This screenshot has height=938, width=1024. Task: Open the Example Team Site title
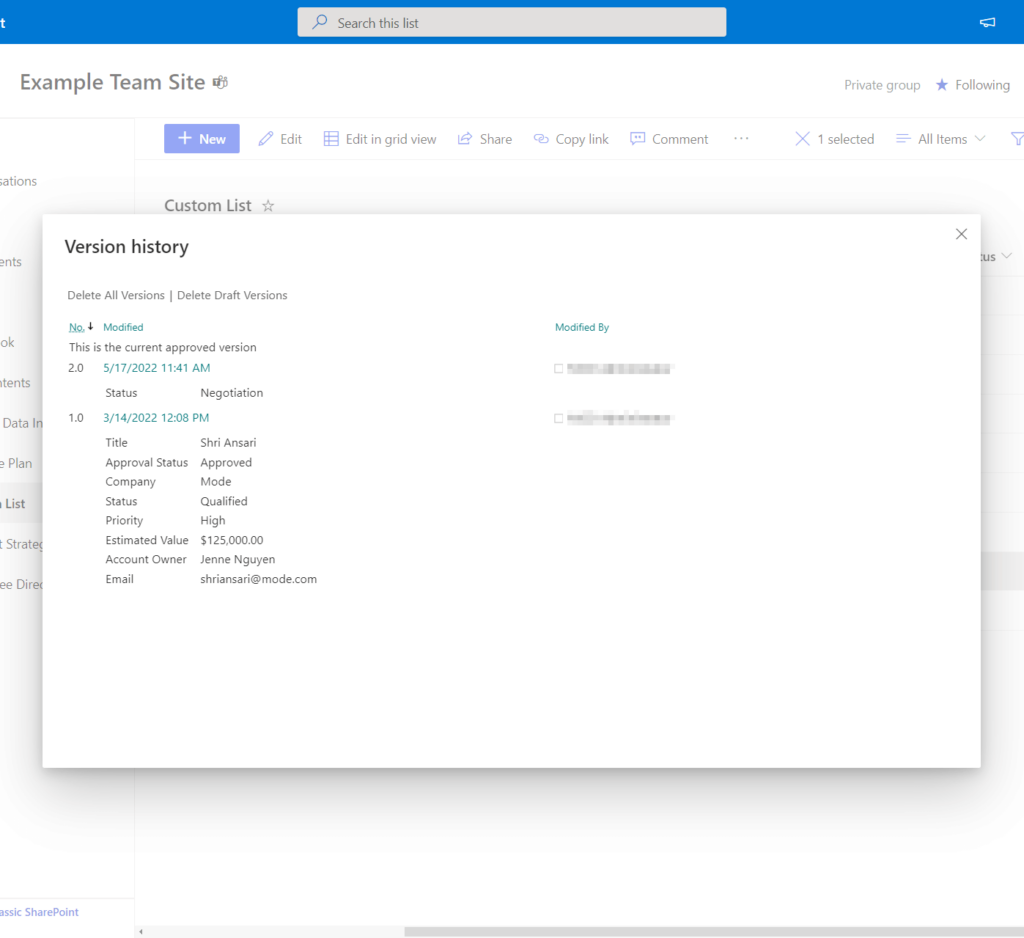point(112,82)
